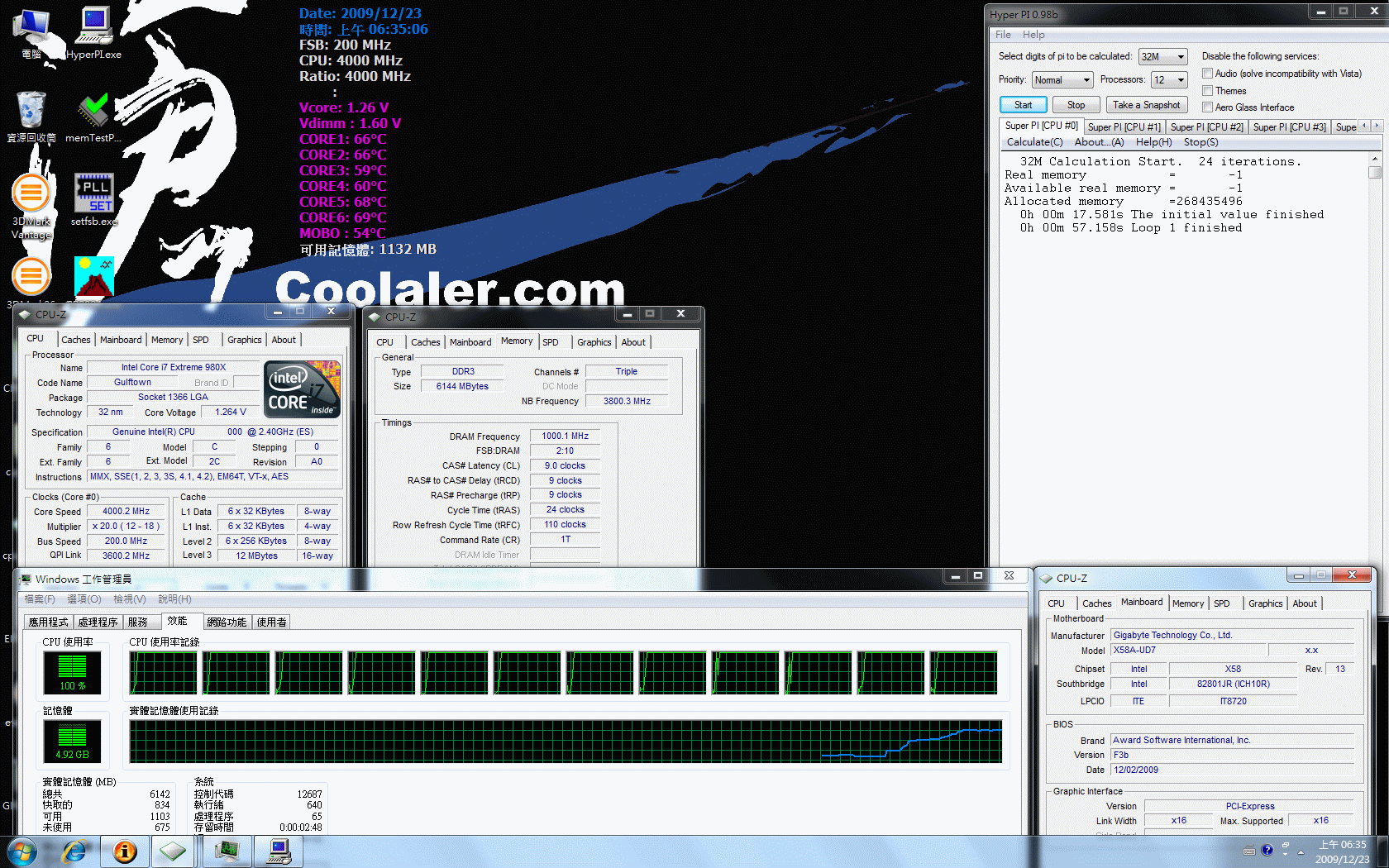Click Stop(S) menu in Super PI

click(1200, 142)
